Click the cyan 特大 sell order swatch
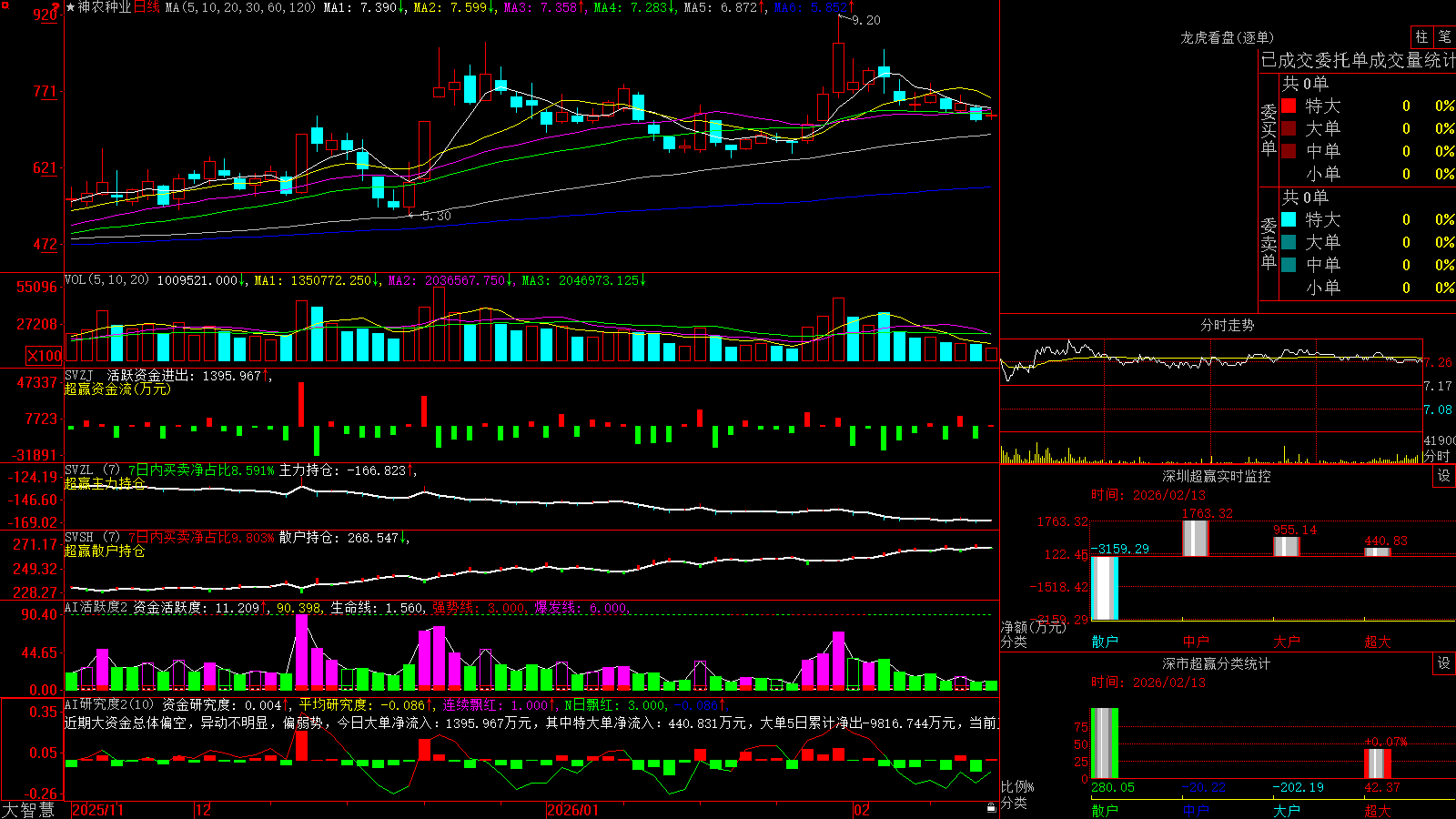This screenshot has width=1456, height=819. pyautogui.click(x=1289, y=219)
